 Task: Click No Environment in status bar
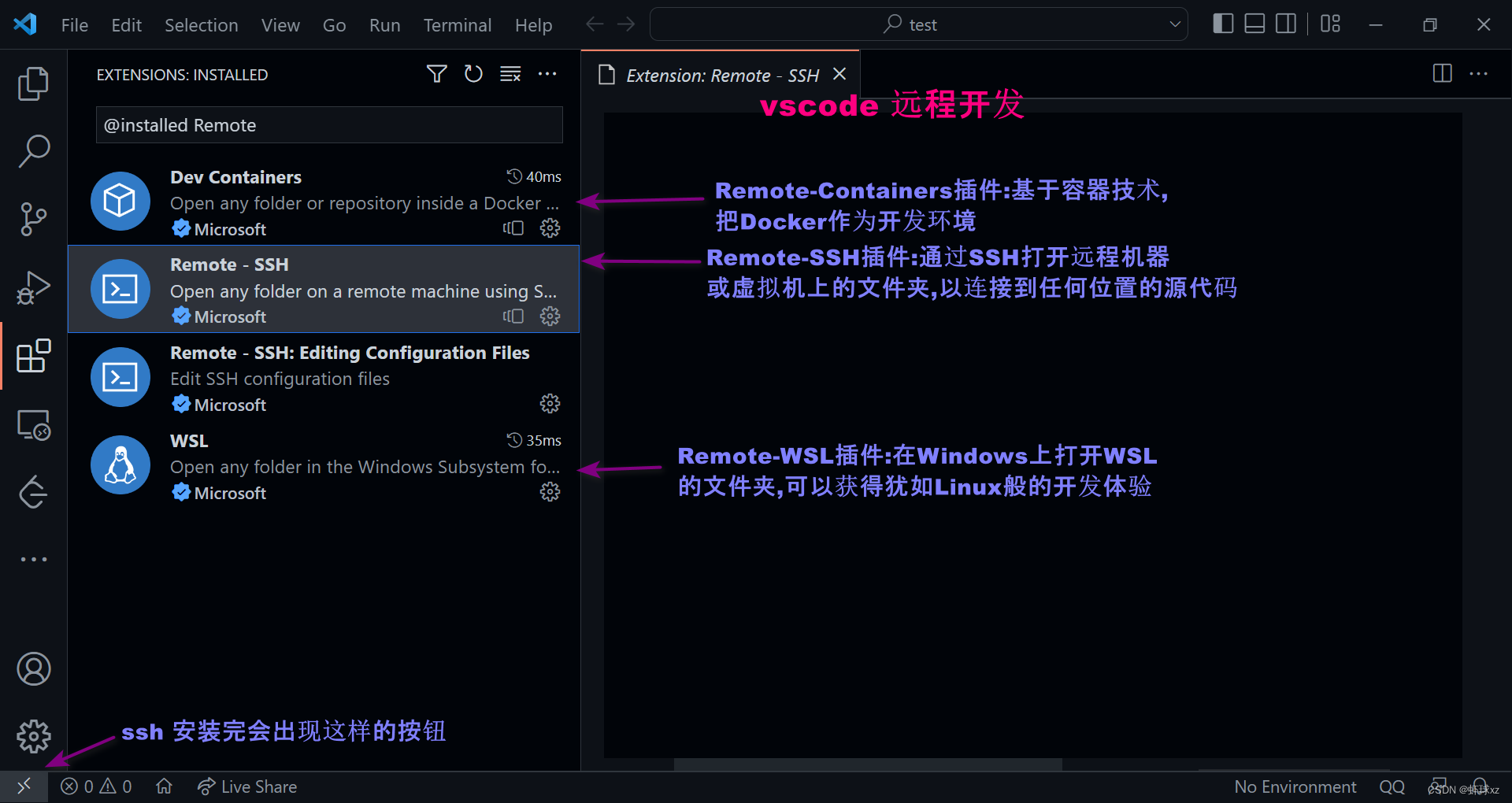coord(1295,786)
